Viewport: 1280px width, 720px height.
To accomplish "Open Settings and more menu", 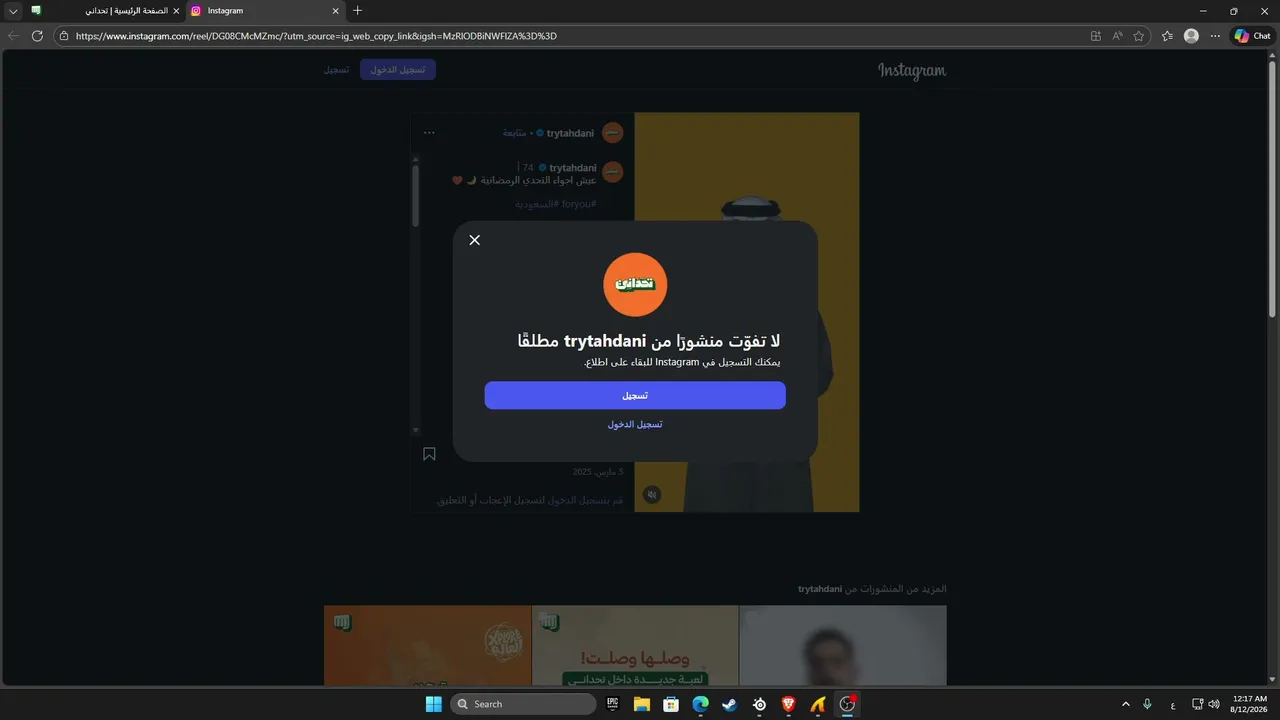I will (x=1215, y=36).
